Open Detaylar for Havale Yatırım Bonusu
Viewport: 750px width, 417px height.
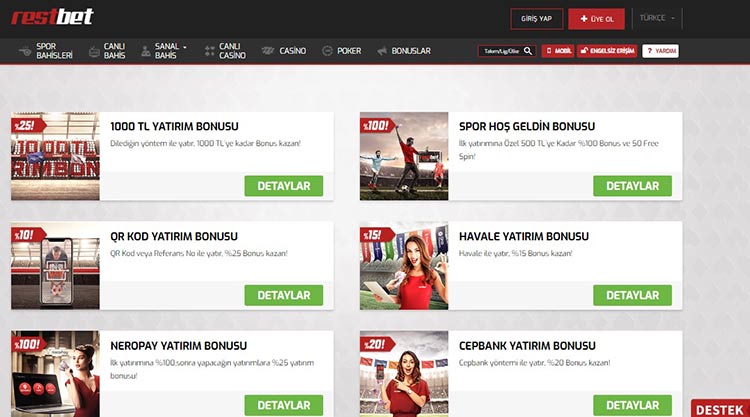tap(632, 295)
